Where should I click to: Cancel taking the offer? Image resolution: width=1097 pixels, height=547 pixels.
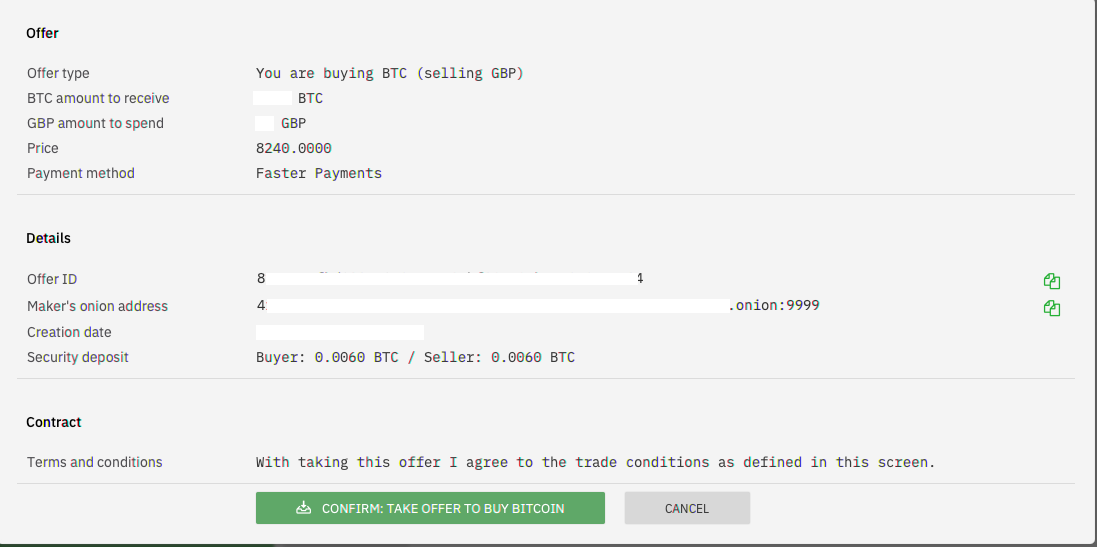[x=687, y=508]
